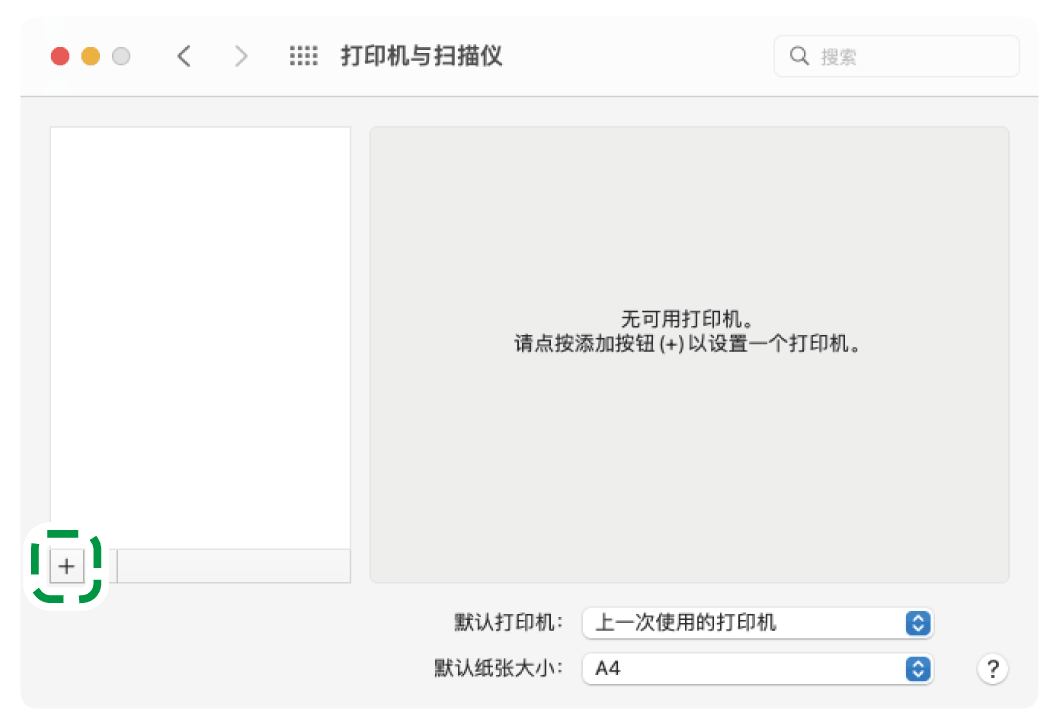Click the stepper arrows on 默认打印机 control
The width and height of the screenshot is (1055, 725).
(x=917, y=623)
